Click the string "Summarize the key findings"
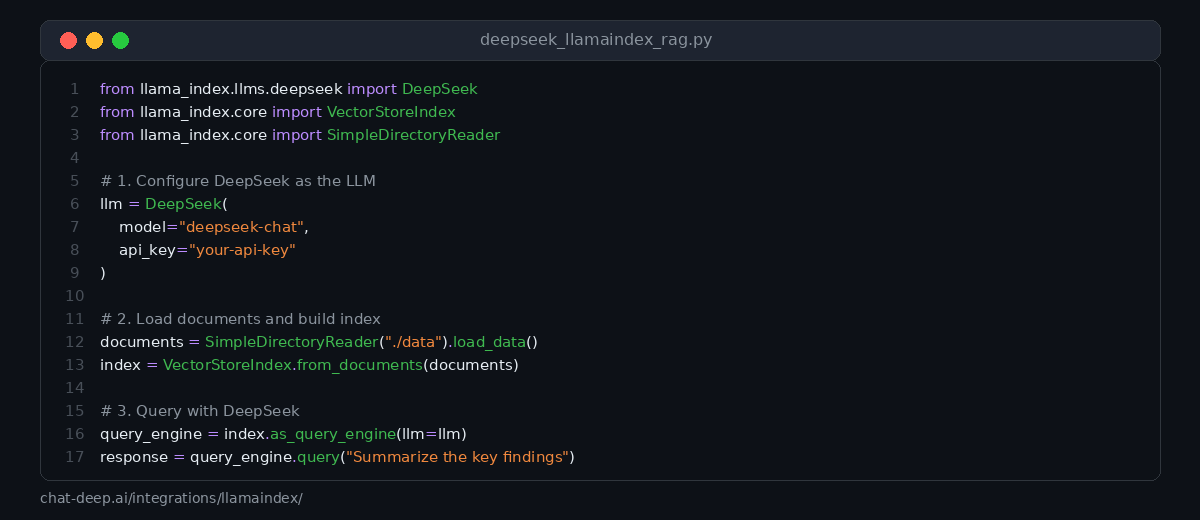The width and height of the screenshot is (1200, 520). click(x=455, y=457)
